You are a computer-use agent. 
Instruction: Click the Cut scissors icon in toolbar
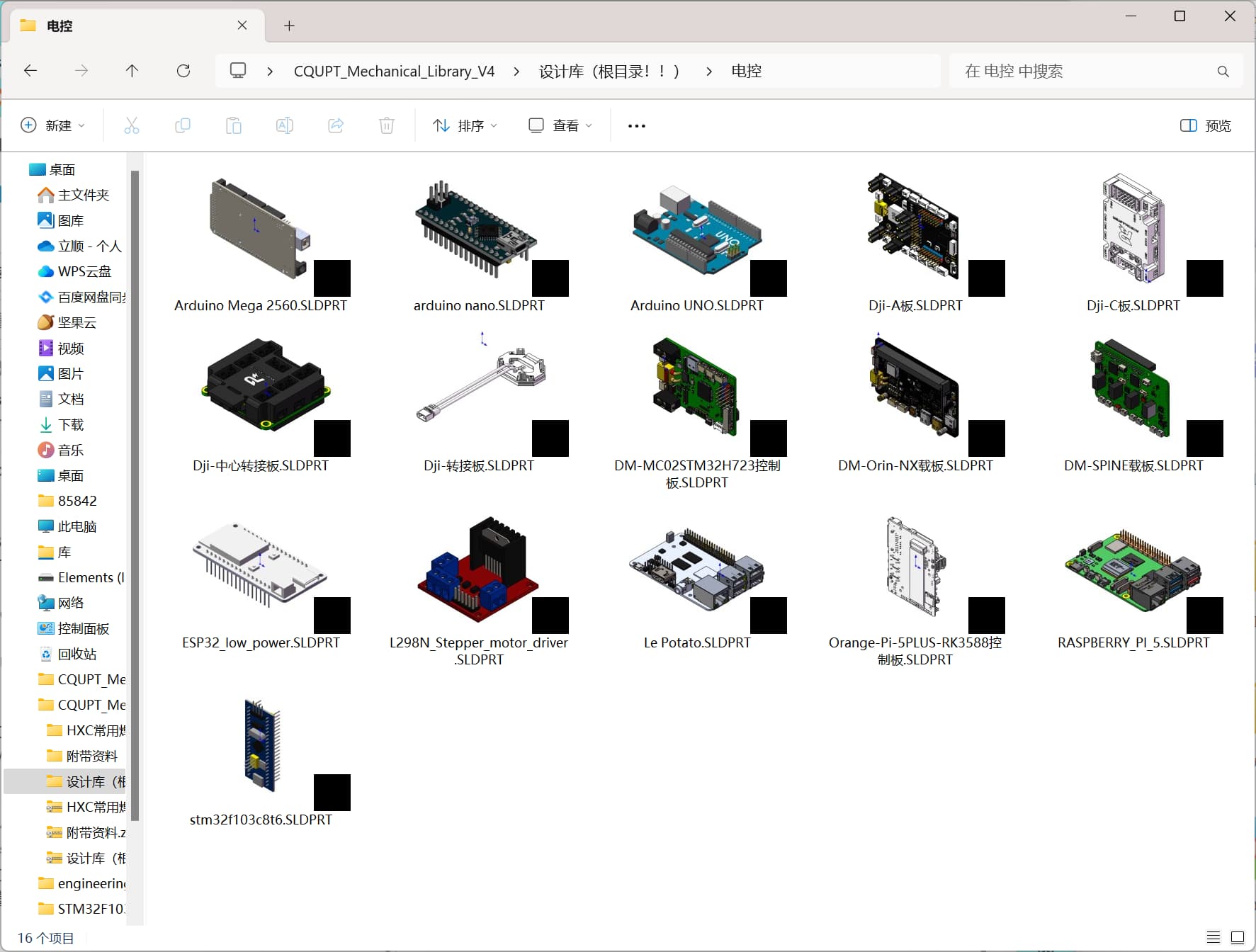click(x=132, y=125)
